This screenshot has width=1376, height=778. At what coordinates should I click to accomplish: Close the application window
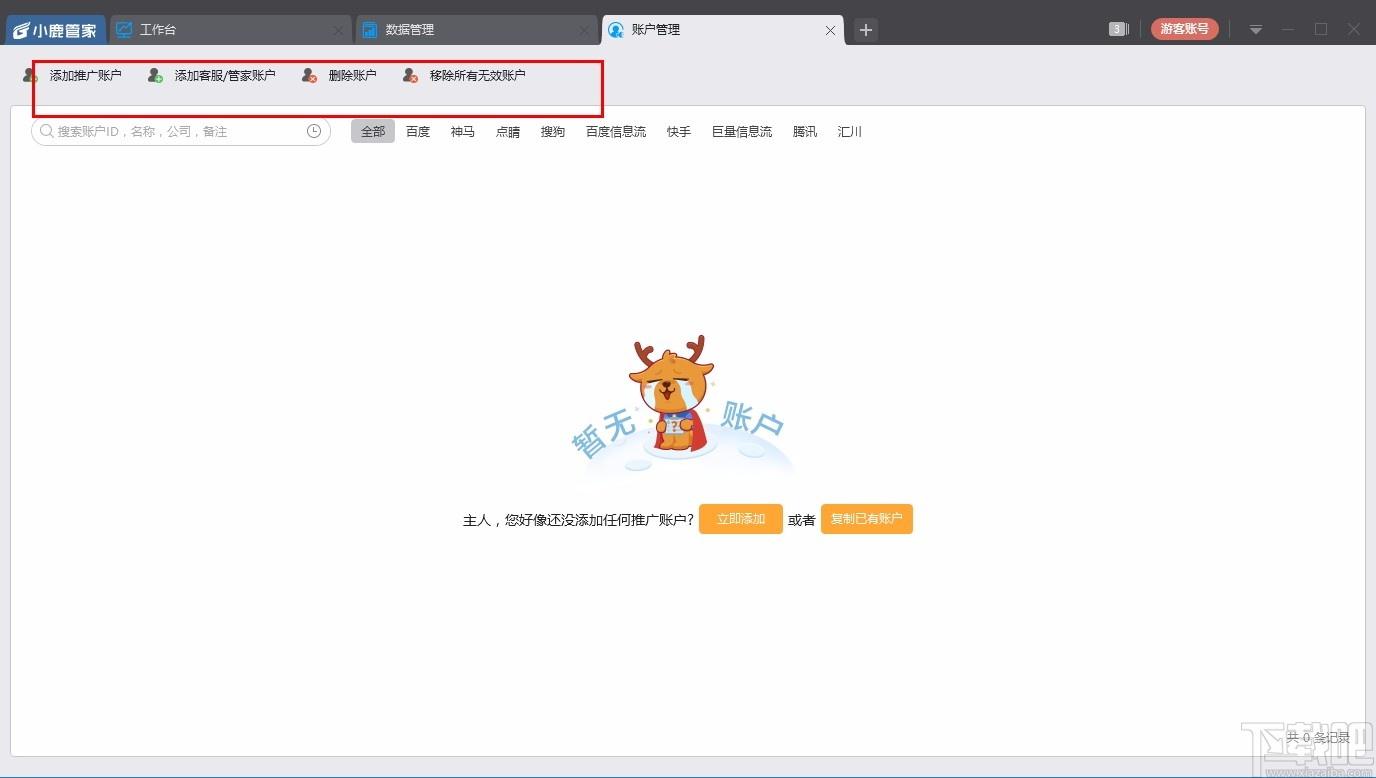click(1355, 30)
